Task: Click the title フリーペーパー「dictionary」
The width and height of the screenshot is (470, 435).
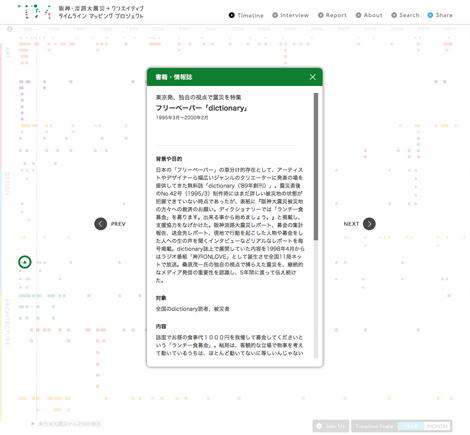Action: (202, 108)
